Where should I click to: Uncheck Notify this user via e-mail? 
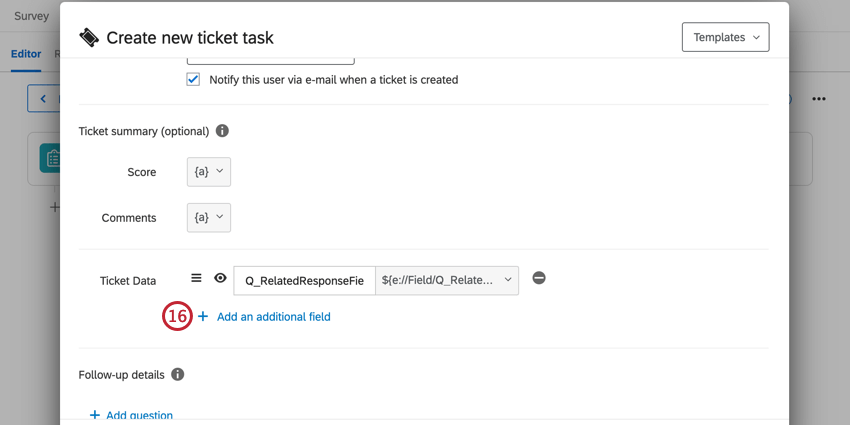(193, 79)
